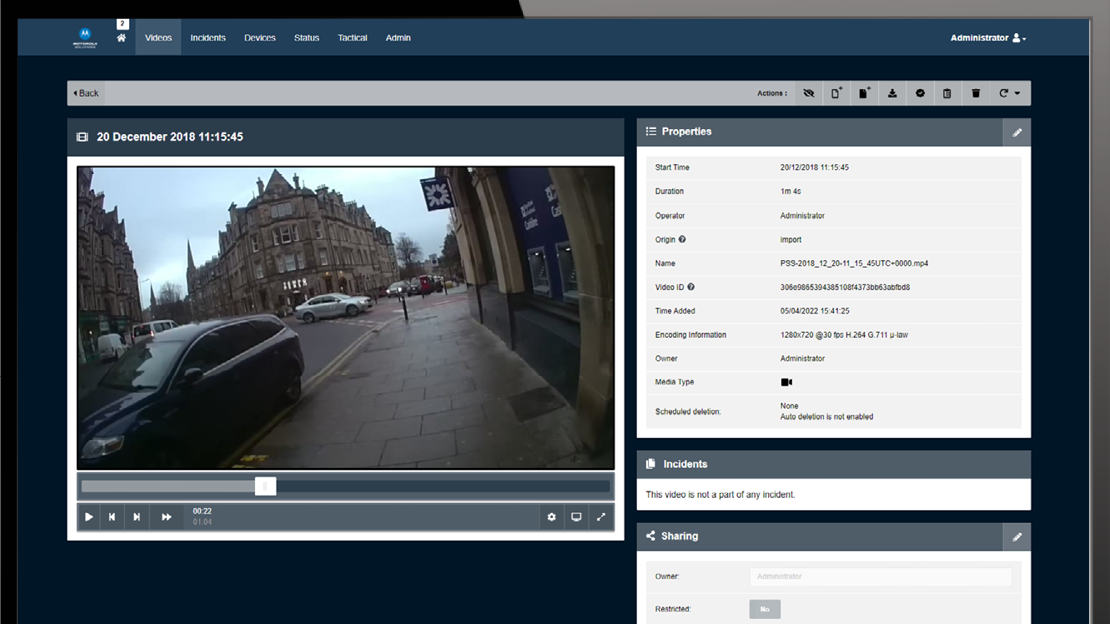Enter fullscreen video mode

(601, 517)
